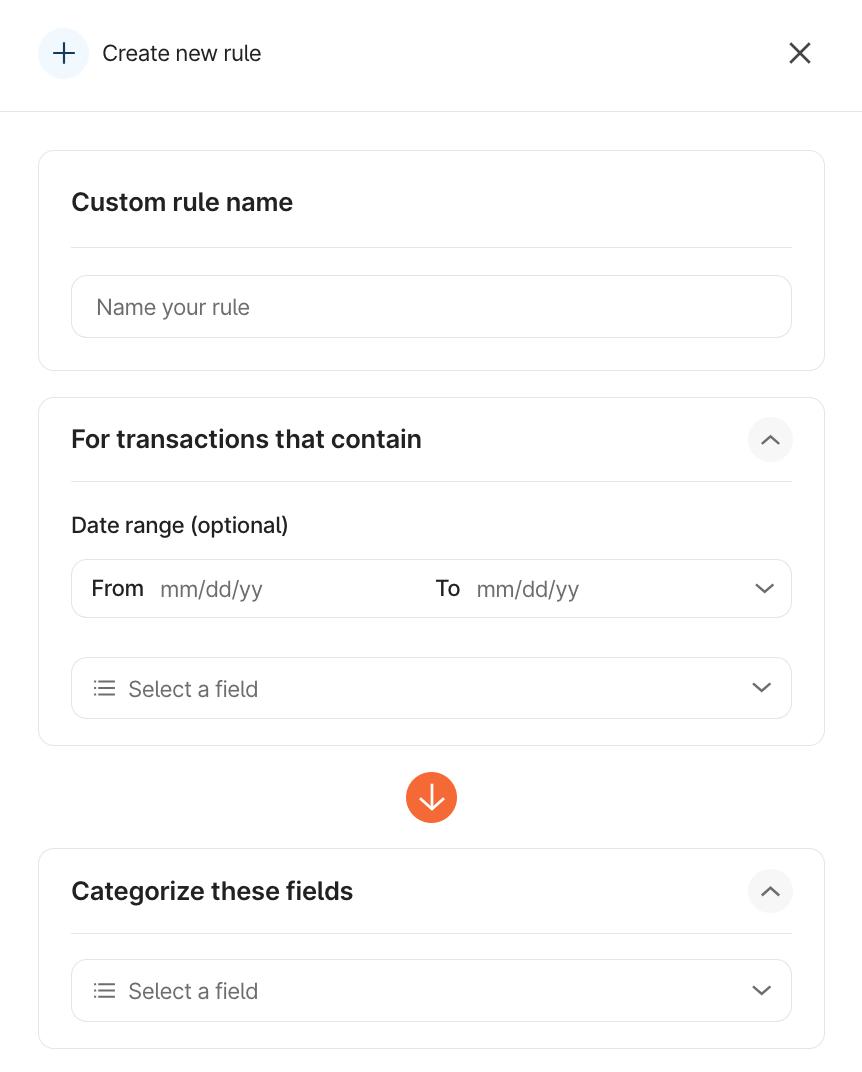Expand the transactions Select a field chevron
This screenshot has width=862, height=1072.
(x=762, y=688)
